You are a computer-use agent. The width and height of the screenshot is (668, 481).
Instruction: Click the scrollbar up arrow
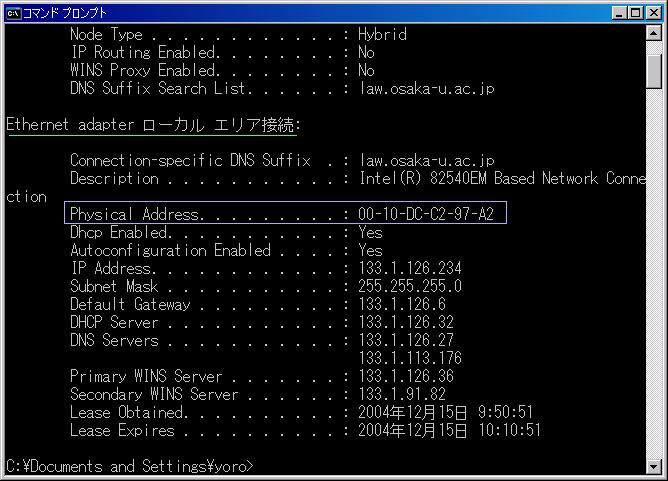654,34
